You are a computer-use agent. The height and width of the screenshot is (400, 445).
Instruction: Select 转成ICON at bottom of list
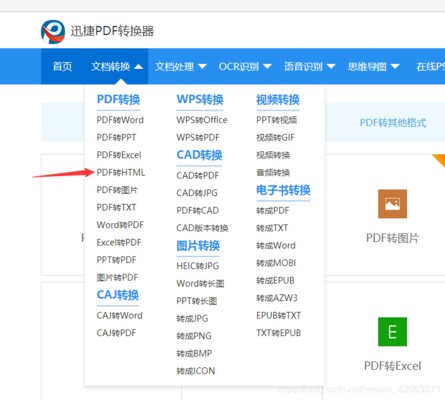196,371
